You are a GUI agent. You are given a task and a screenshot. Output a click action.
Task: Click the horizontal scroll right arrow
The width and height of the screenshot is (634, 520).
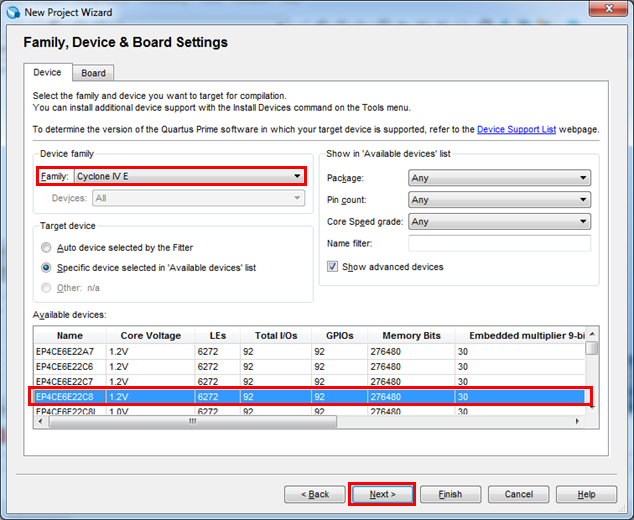pyautogui.click(x=577, y=421)
